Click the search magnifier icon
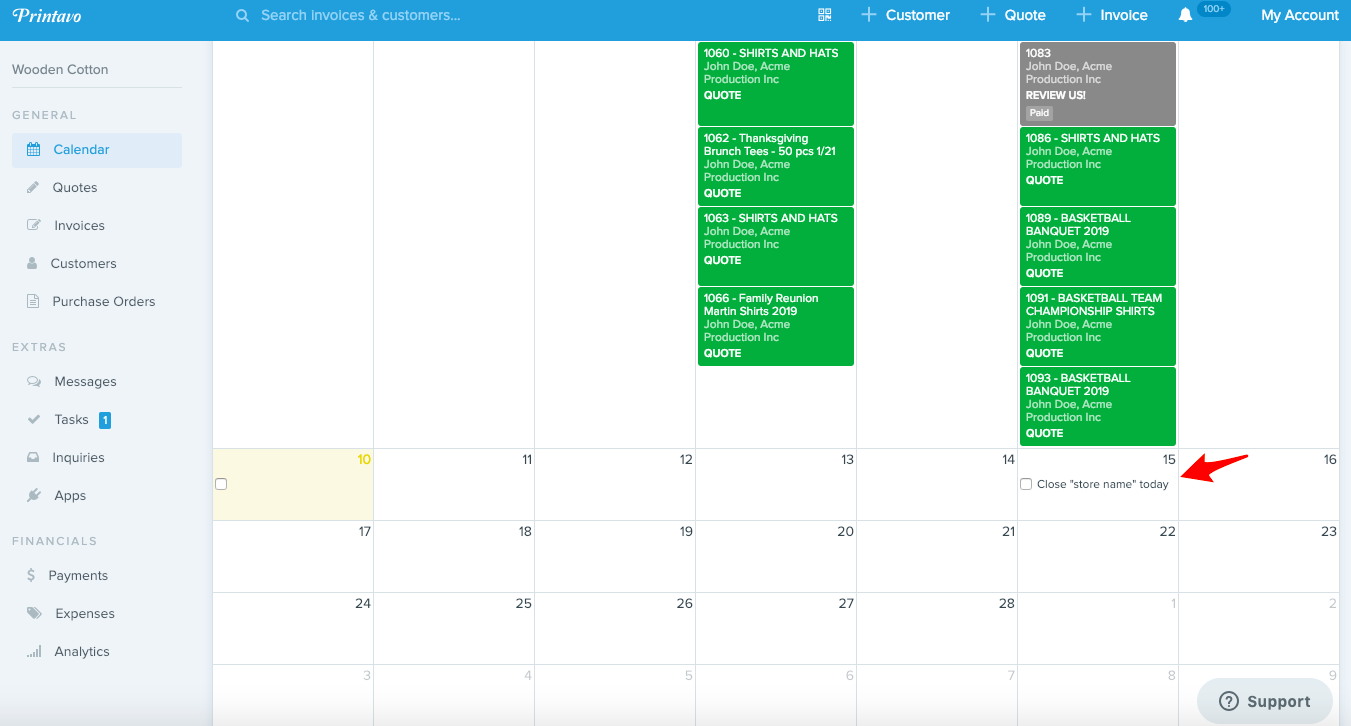 coord(242,15)
